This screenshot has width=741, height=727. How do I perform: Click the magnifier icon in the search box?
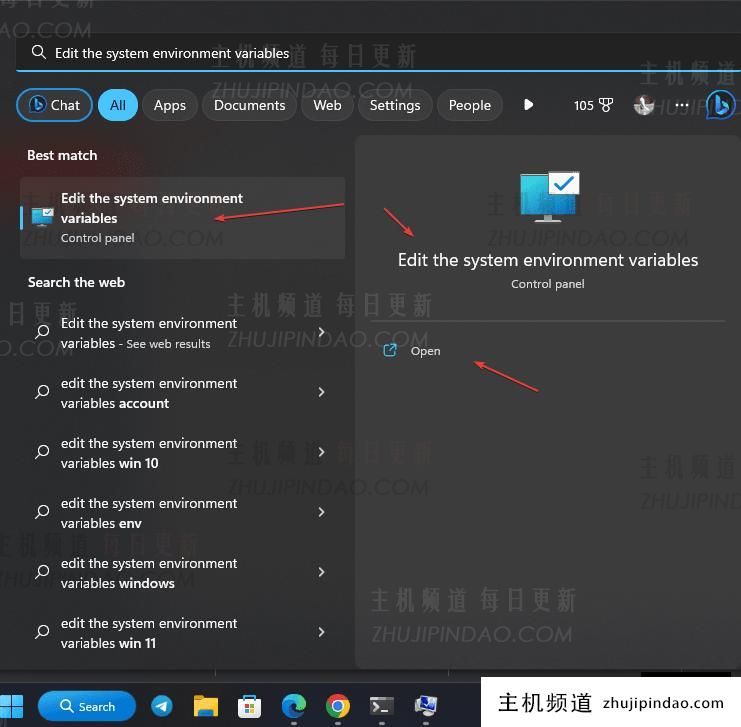(x=39, y=52)
